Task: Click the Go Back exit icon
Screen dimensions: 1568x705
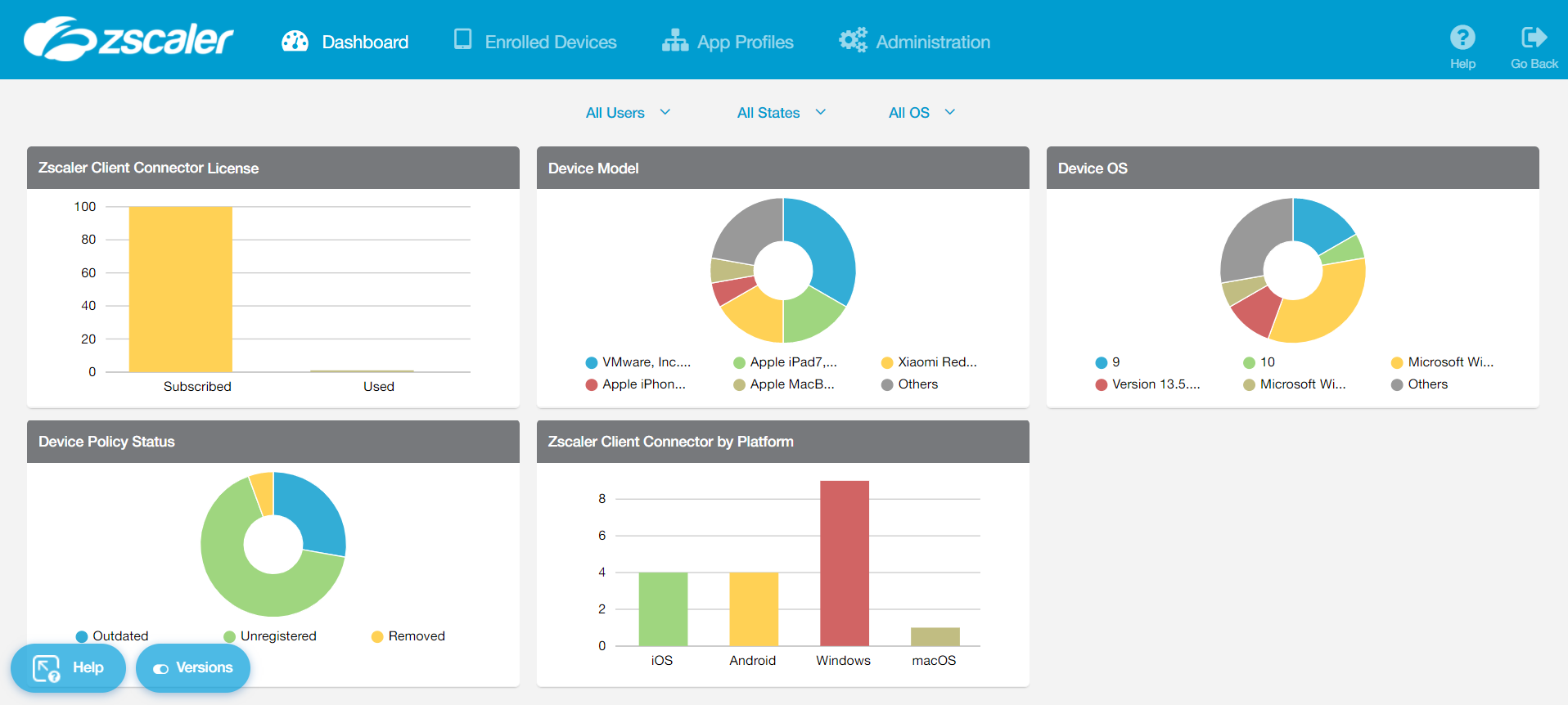Action: click(1534, 37)
